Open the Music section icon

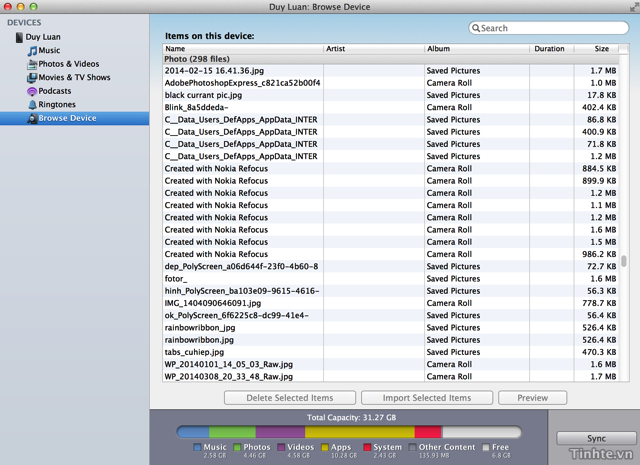(x=32, y=50)
